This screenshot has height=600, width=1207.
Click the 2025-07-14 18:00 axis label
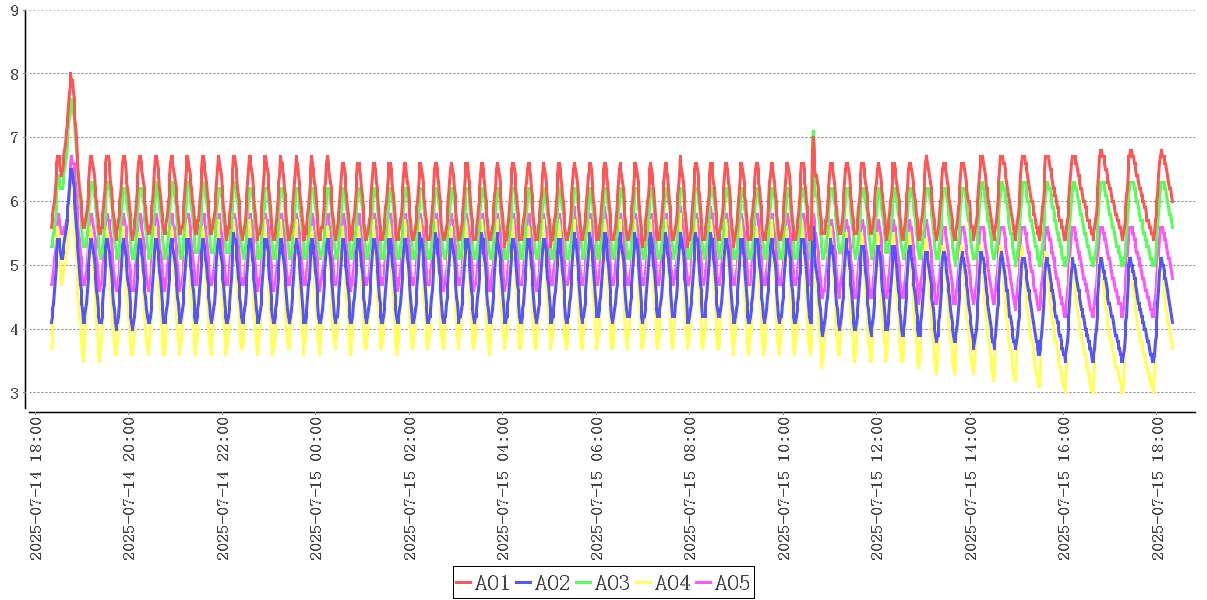[x=36, y=489]
